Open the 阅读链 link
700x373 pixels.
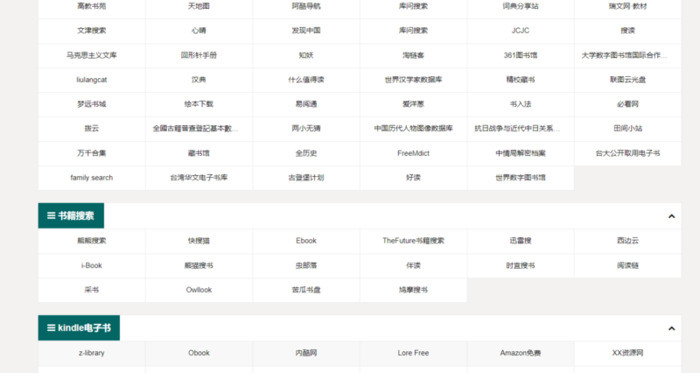(x=628, y=265)
